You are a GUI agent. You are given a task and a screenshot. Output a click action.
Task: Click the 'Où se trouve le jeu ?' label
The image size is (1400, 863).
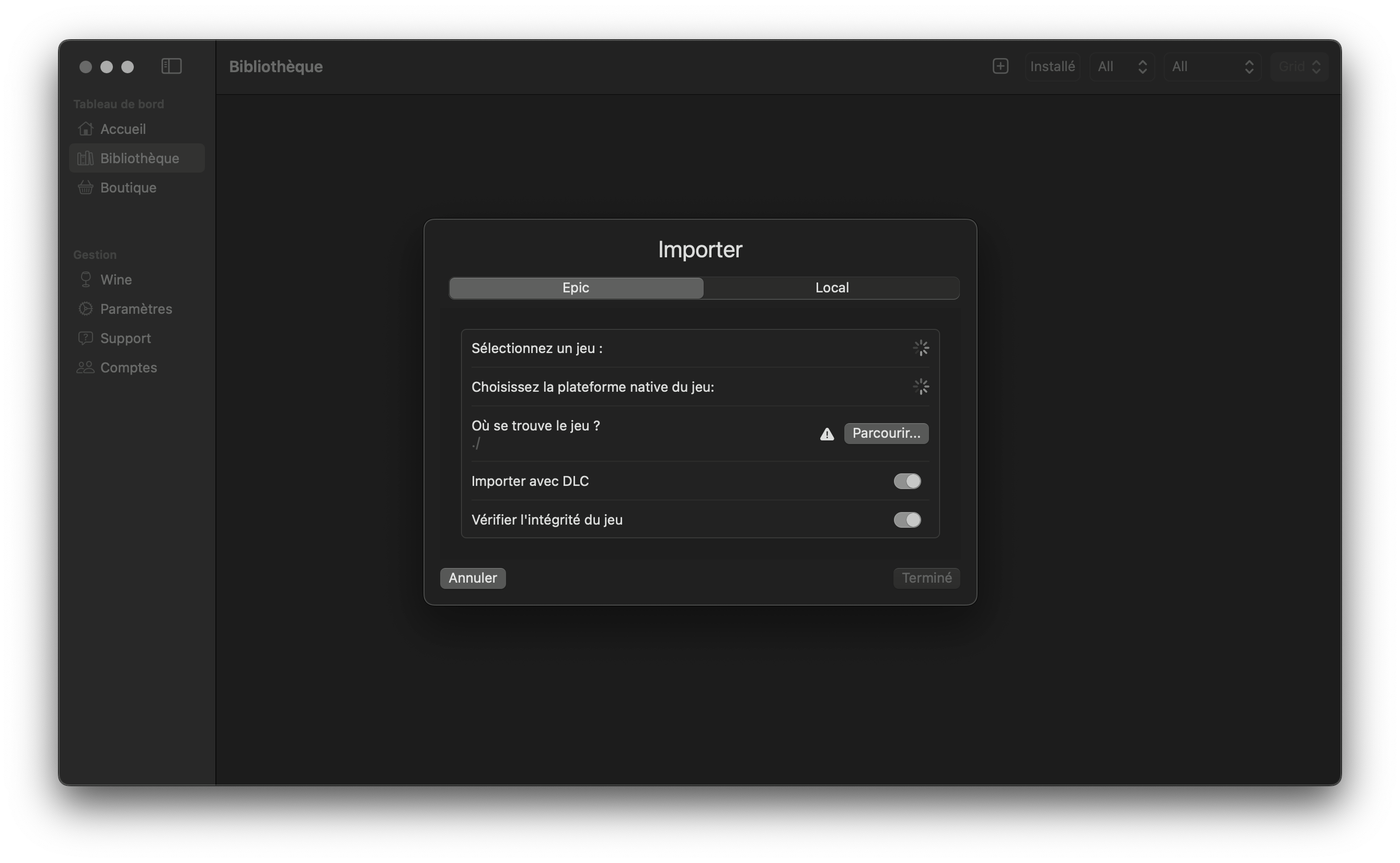(x=535, y=426)
